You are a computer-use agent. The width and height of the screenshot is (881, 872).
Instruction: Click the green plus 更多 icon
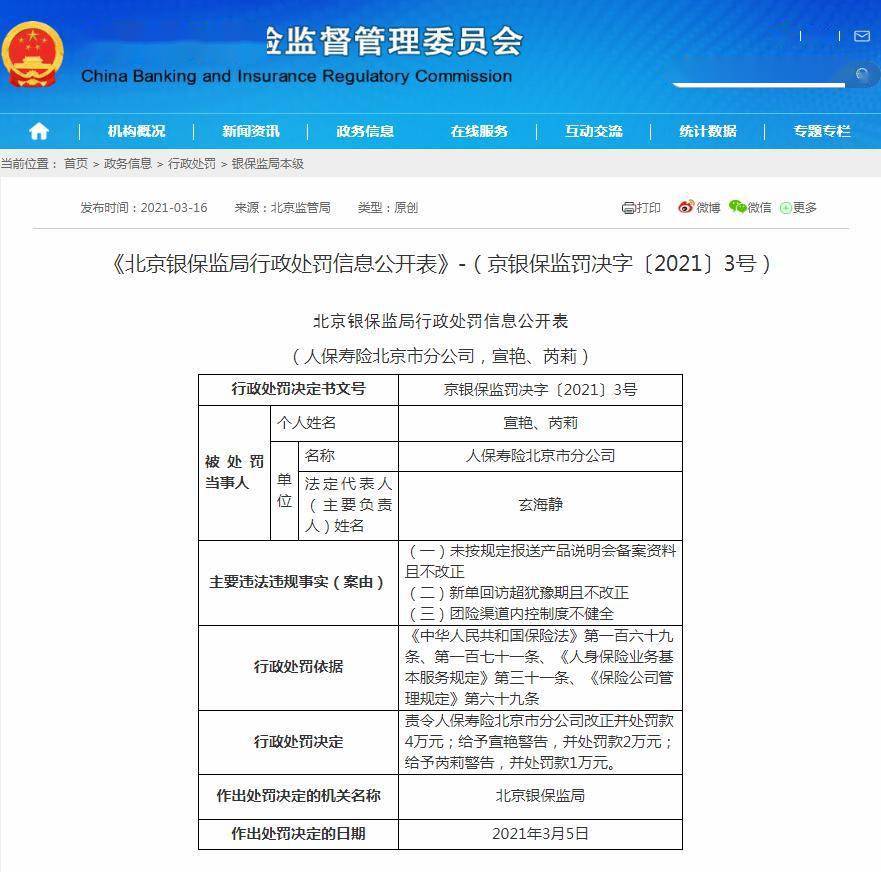pos(785,208)
